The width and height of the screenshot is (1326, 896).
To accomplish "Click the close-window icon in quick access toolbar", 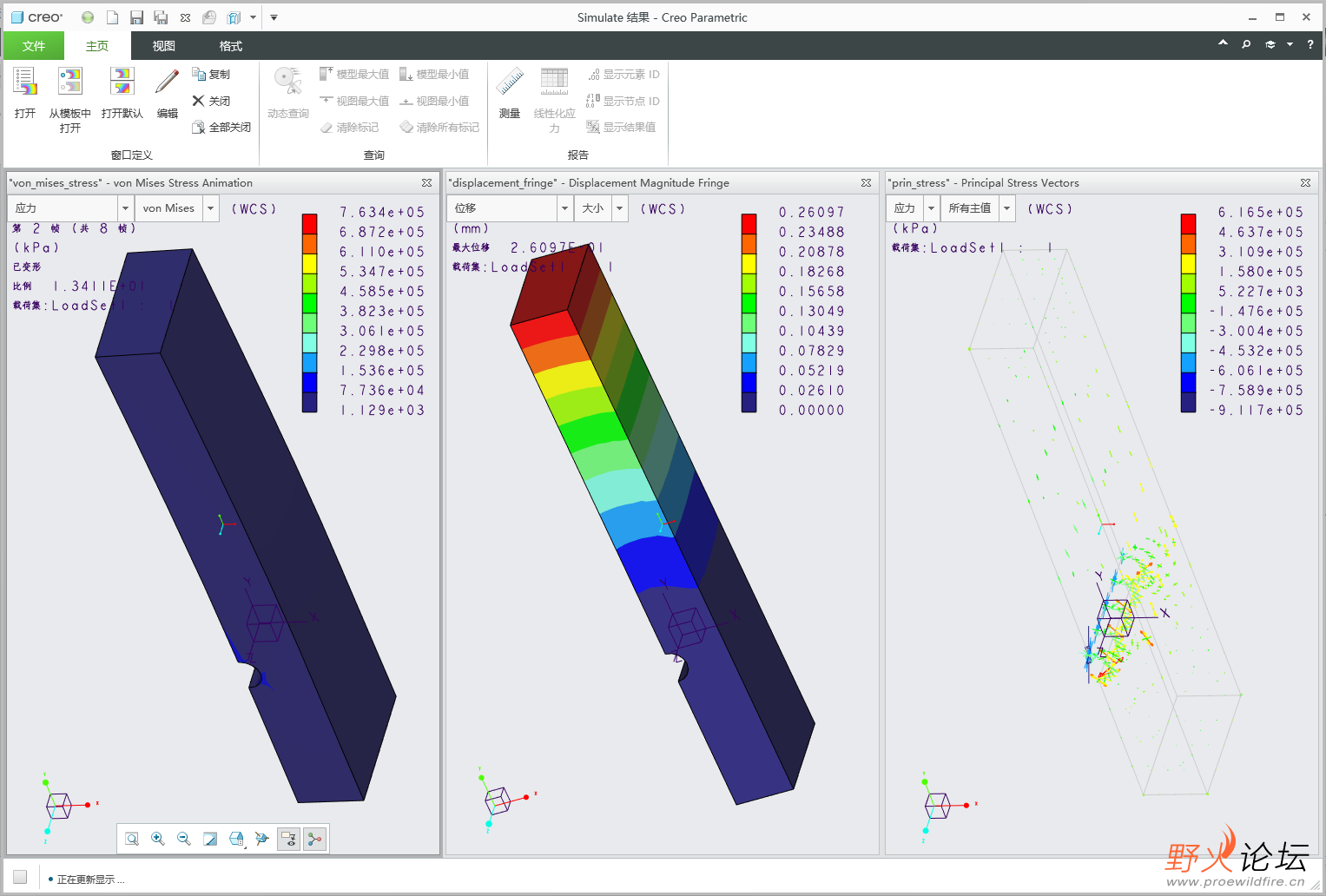I will click(x=185, y=17).
